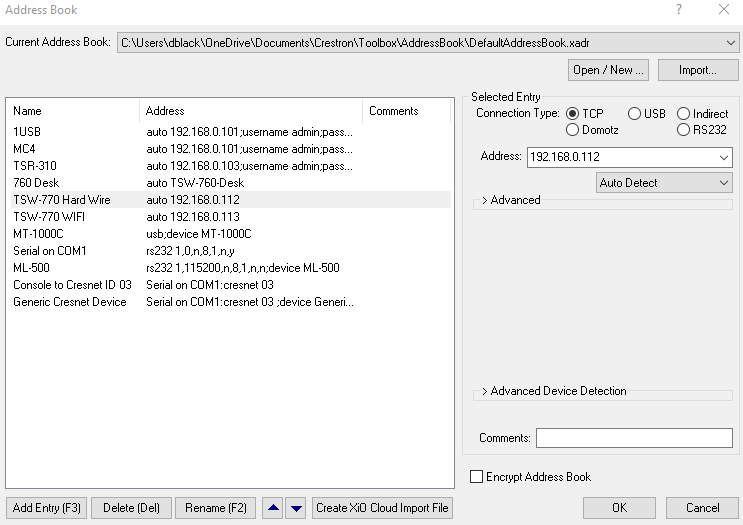Image resolution: width=743 pixels, height=525 pixels.
Task: Select the TCP connection type
Action: [573, 114]
